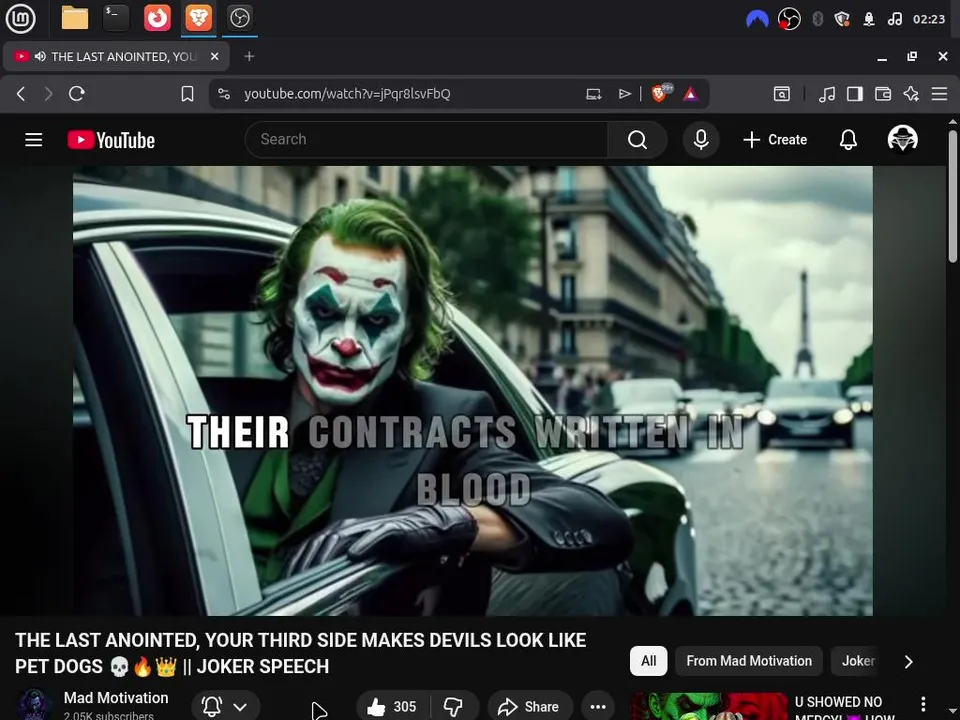
Task: Search with your voice microphone button
Action: point(701,140)
